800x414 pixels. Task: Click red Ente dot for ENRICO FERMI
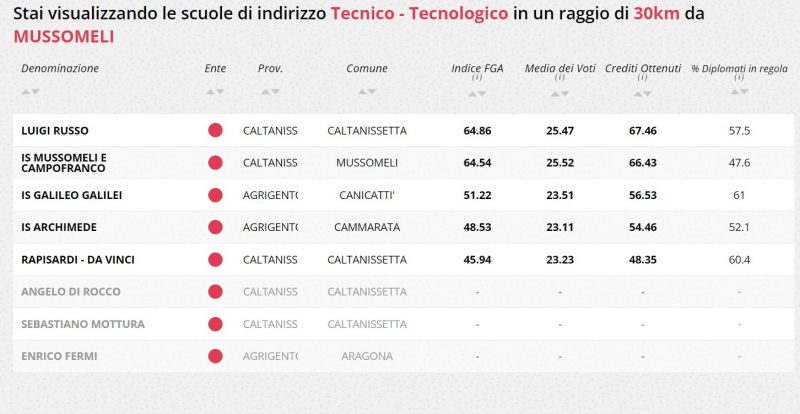215,356
